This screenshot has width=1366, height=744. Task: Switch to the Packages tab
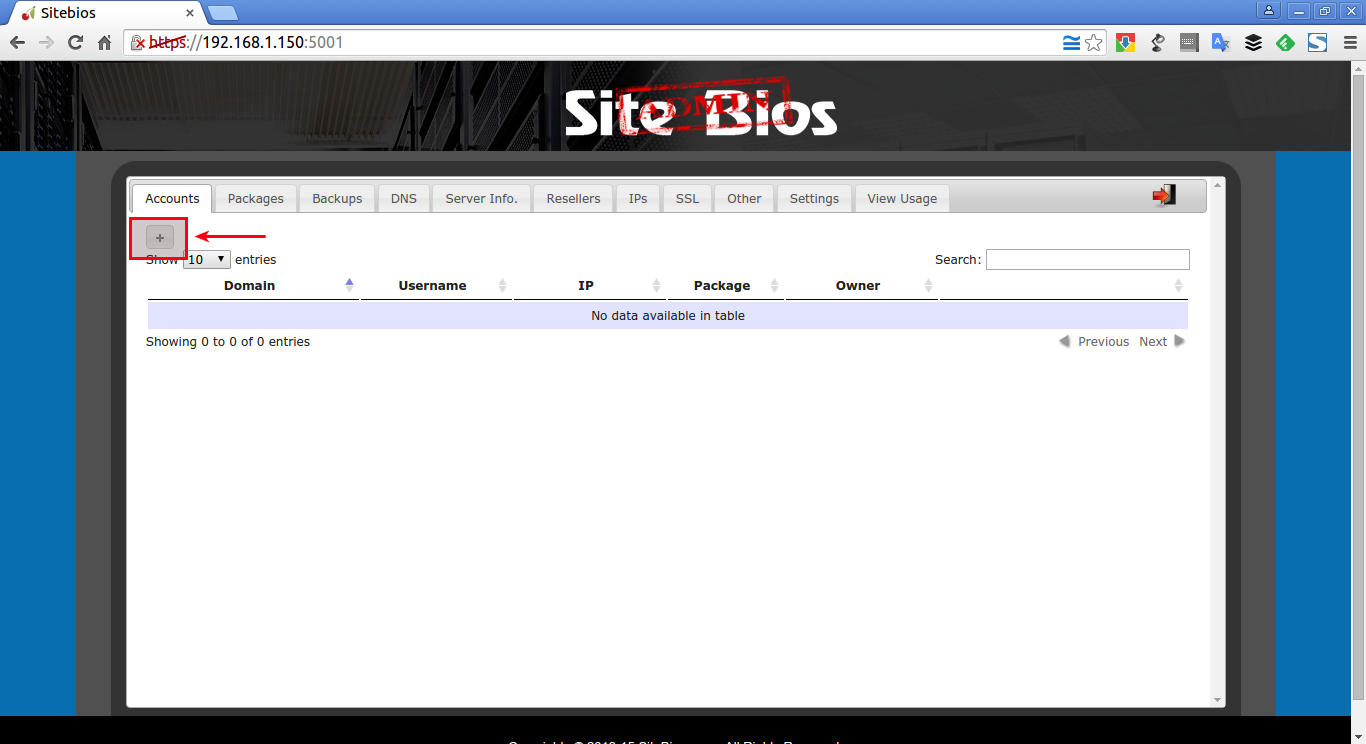[x=256, y=198]
